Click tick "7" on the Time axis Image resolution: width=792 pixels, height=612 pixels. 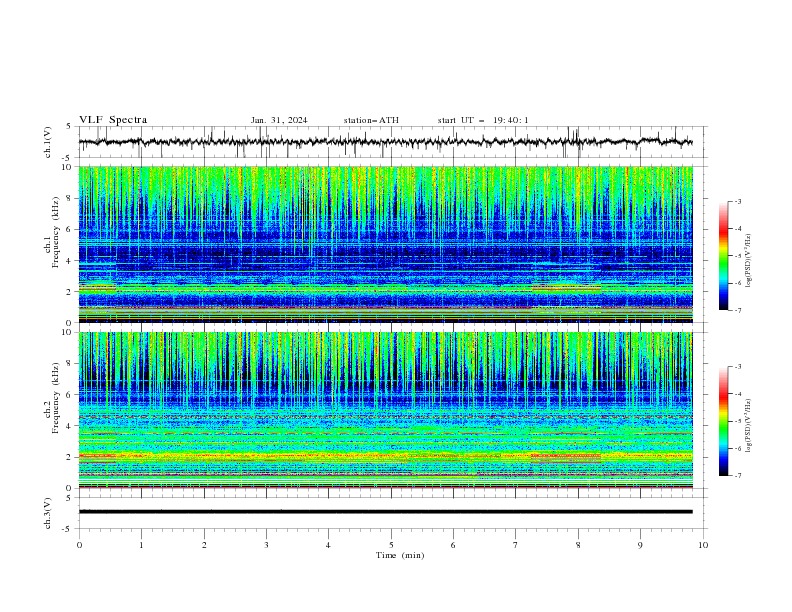[516, 545]
